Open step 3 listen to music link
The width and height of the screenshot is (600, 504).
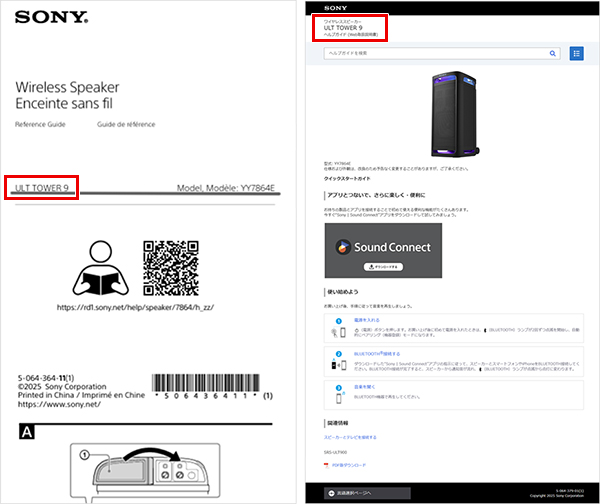coord(364,387)
